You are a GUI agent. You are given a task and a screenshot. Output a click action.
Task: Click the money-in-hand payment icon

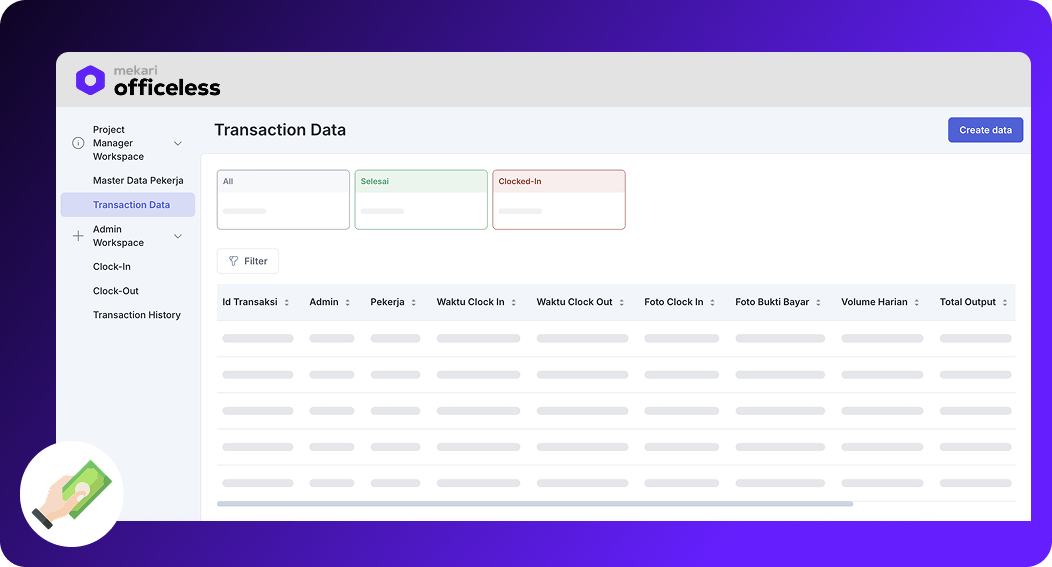coord(72,494)
